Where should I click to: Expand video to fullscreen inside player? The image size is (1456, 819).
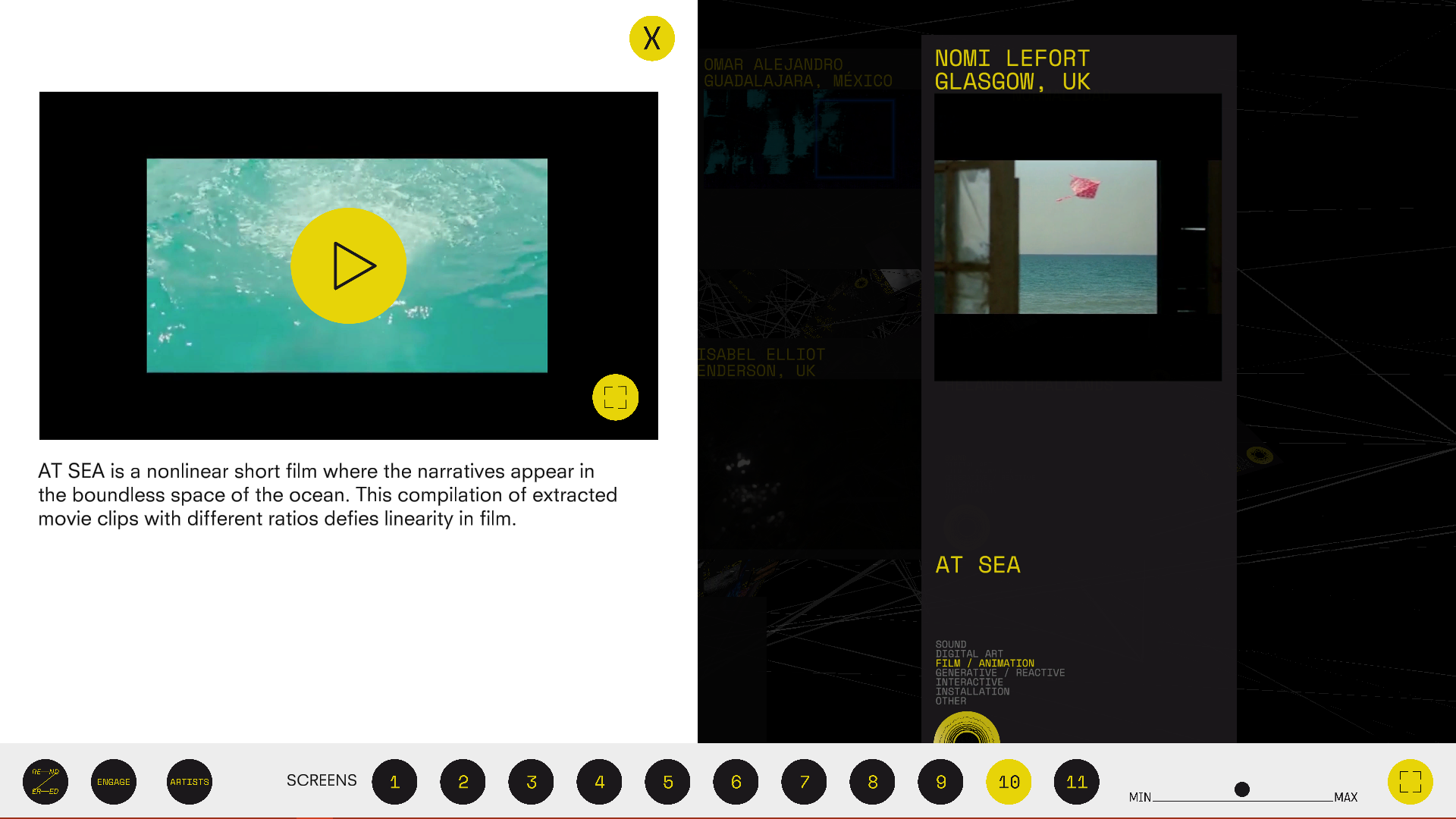615,397
